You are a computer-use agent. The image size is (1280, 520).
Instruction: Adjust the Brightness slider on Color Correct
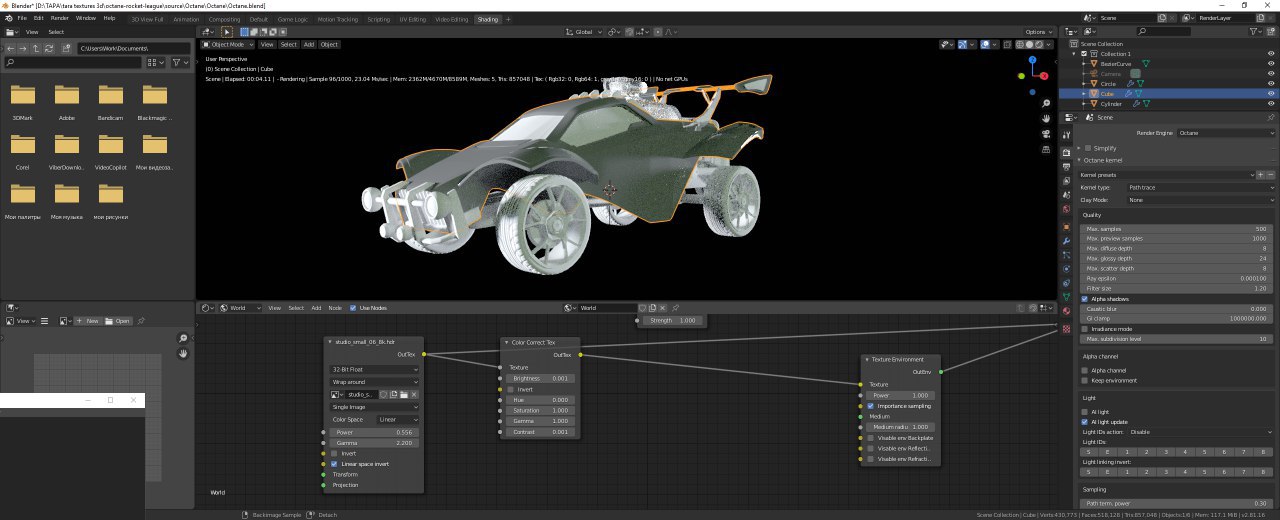pos(540,379)
